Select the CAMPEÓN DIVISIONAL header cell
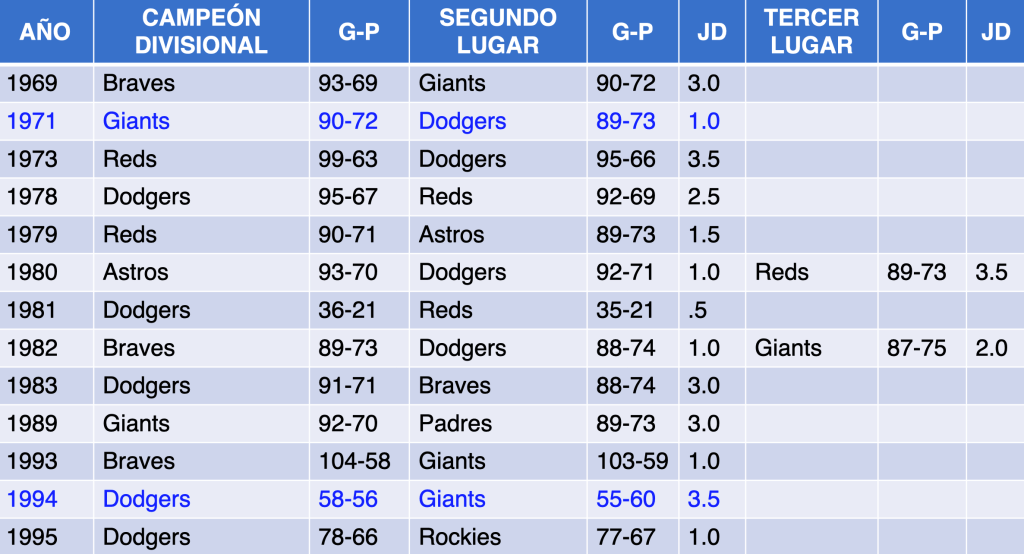Viewport: 1024px width, 554px height. click(x=201, y=31)
